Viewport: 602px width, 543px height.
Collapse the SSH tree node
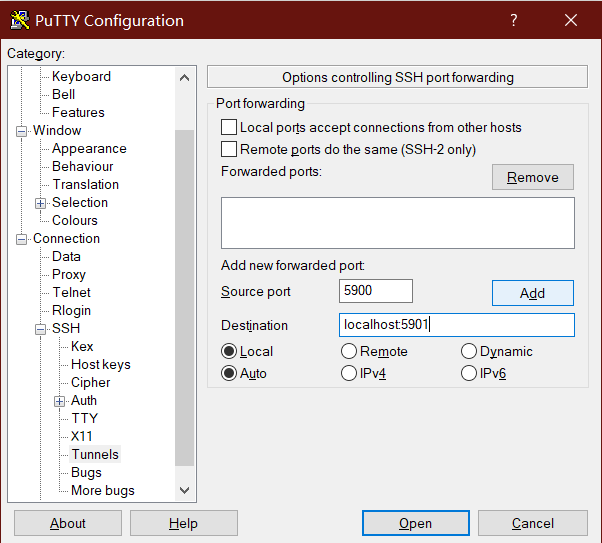tap(40, 329)
